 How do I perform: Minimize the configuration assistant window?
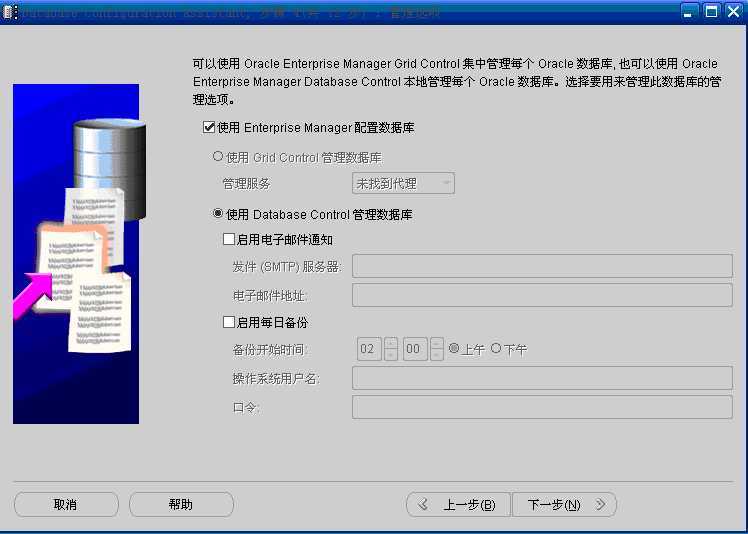point(688,11)
